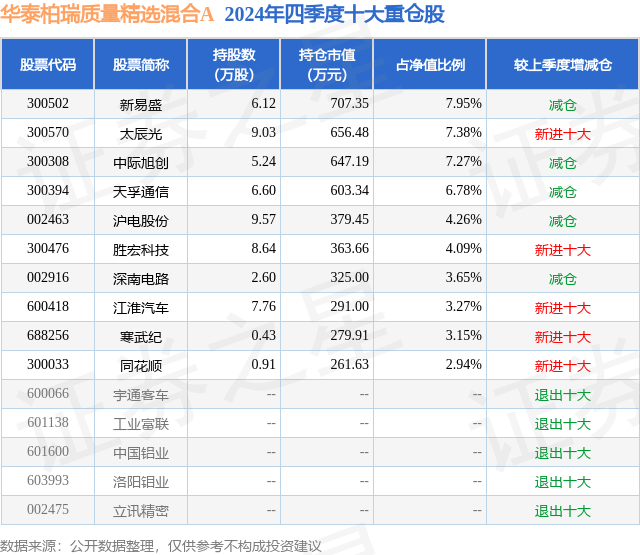The width and height of the screenshot is (640, 555).
Task: Click market value 707.35
Action: (349, 104)
